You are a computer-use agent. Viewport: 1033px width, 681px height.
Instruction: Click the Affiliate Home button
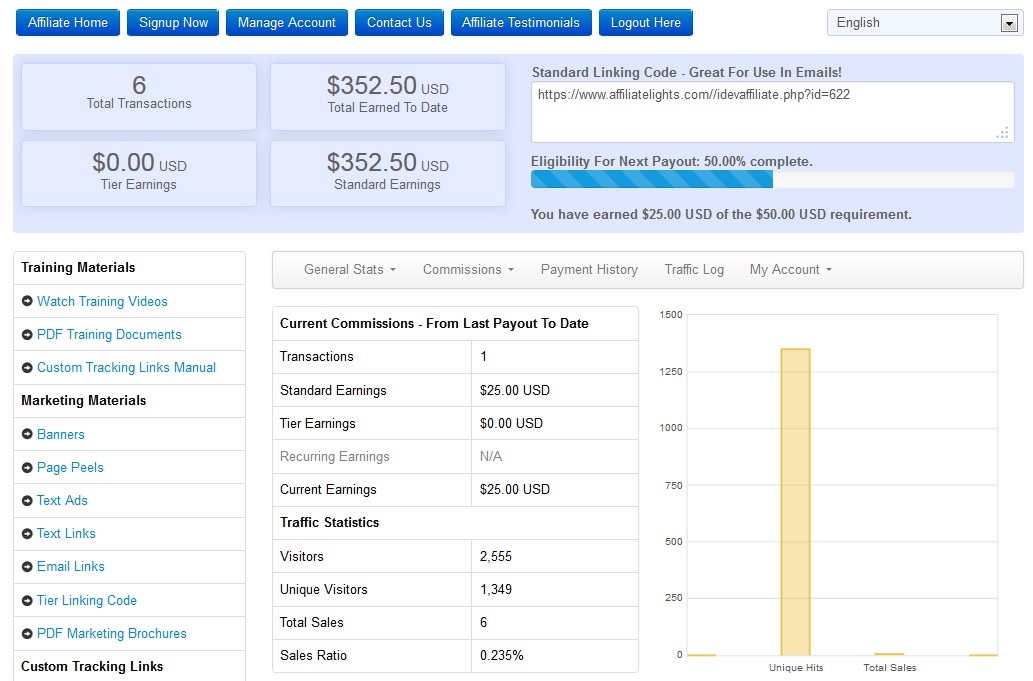68,23
